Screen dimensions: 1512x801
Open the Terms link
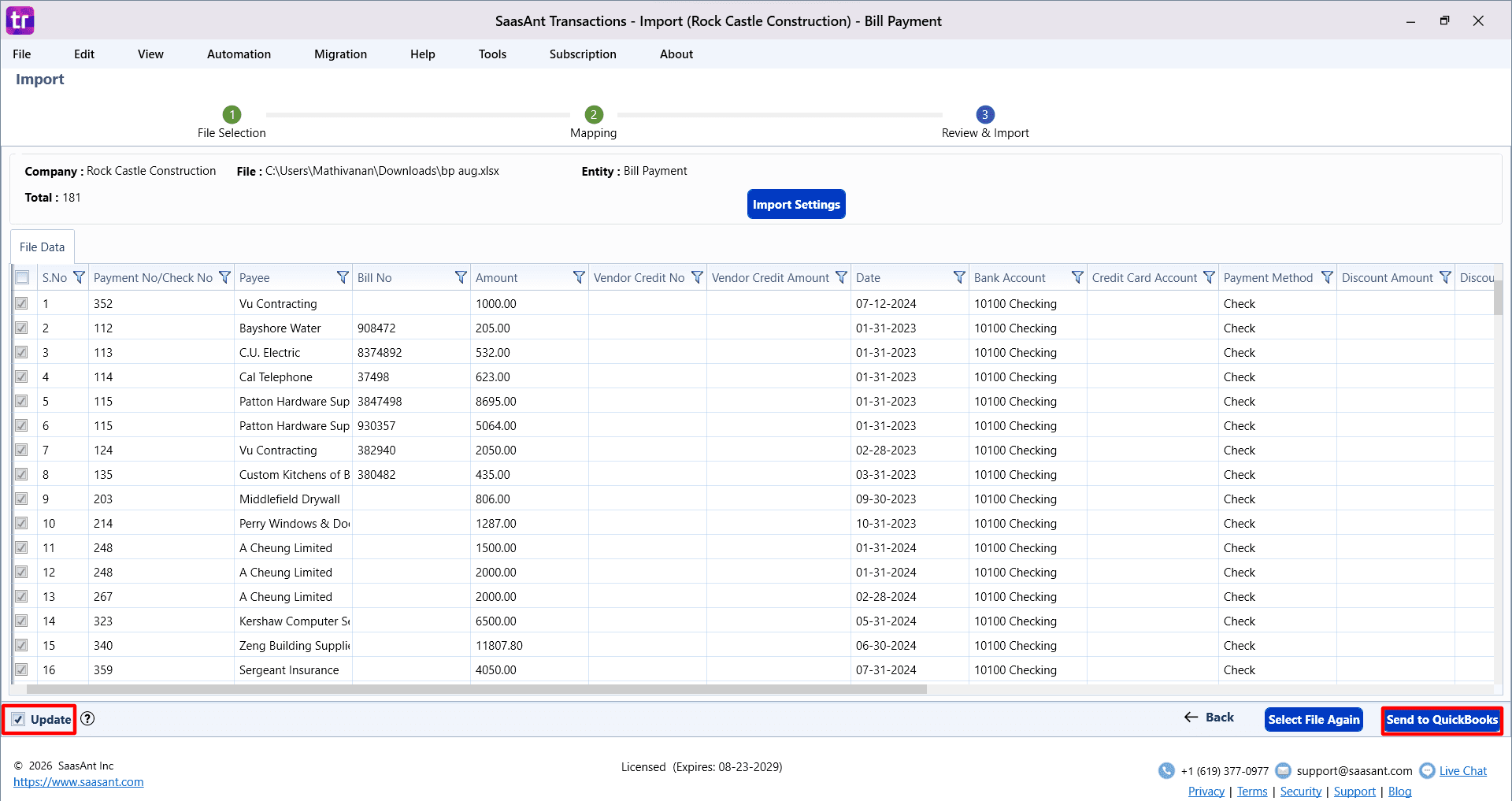[x=1252, y=792]
